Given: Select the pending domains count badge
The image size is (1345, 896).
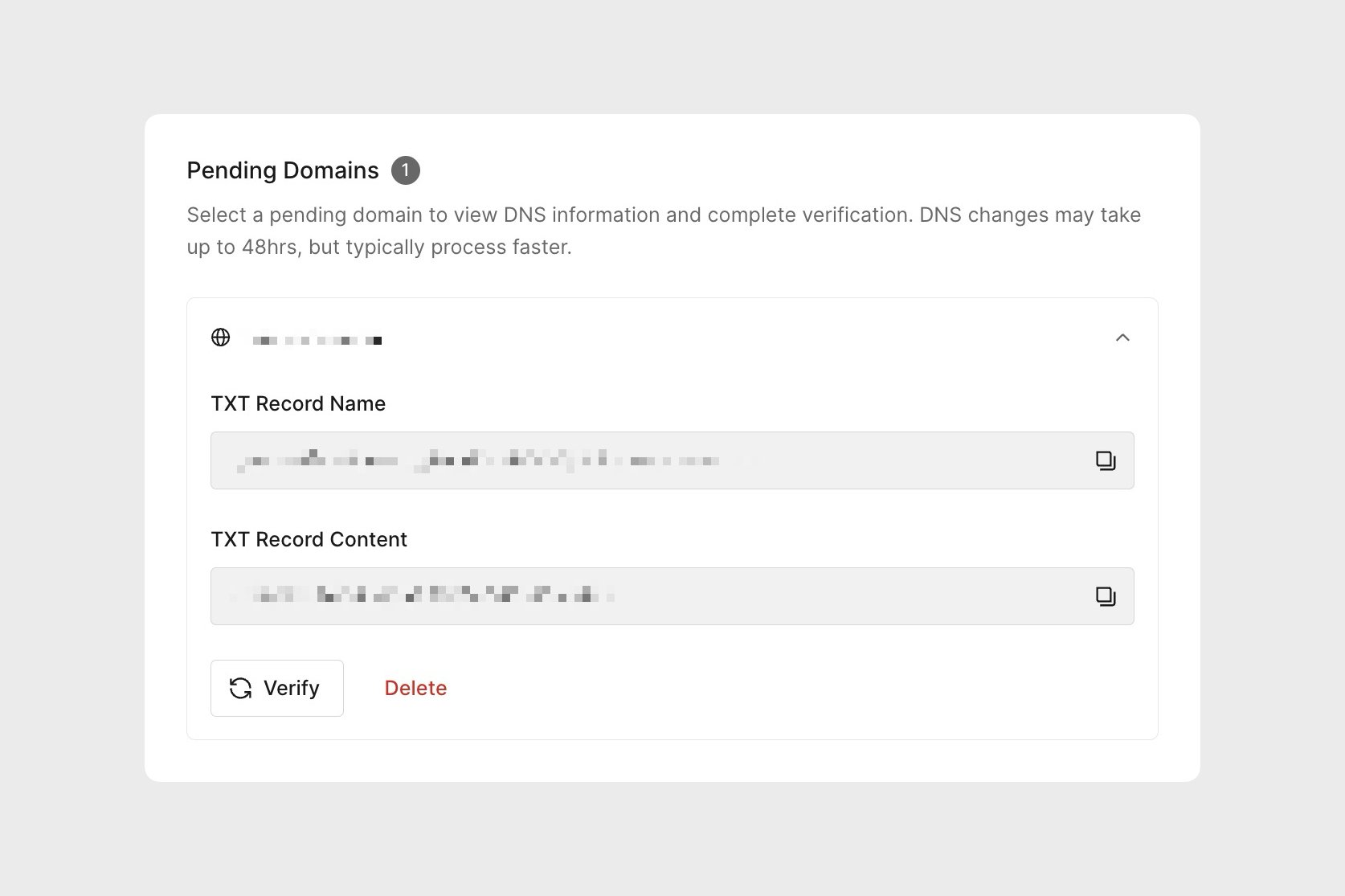Looking at the screenshot, I should pos(406,170).
